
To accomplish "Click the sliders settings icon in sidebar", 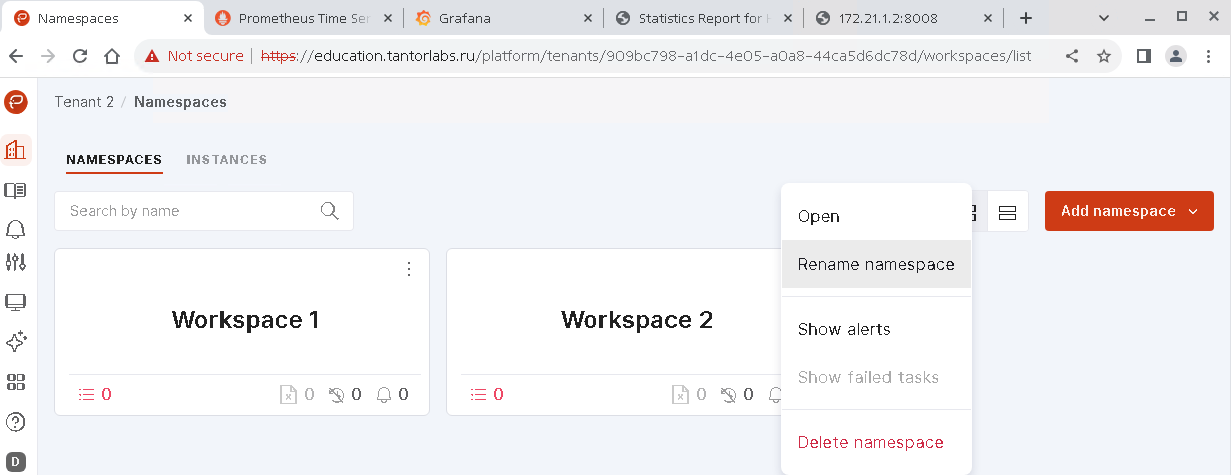I will pyautogui.click(x=16, y=262).
